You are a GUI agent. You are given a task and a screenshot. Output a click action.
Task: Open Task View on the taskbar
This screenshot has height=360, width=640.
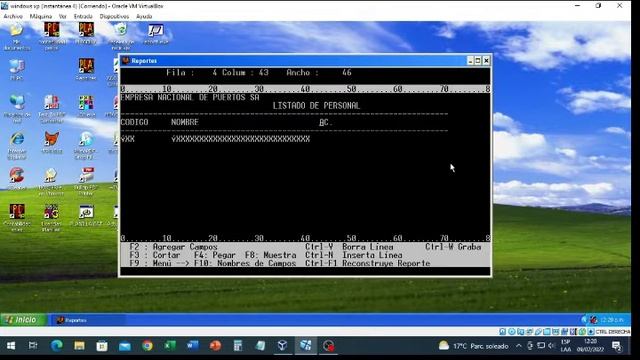(33, 346)
